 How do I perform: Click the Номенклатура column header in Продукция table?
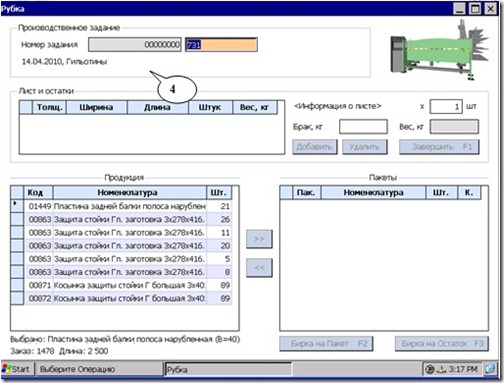[130, 192]
